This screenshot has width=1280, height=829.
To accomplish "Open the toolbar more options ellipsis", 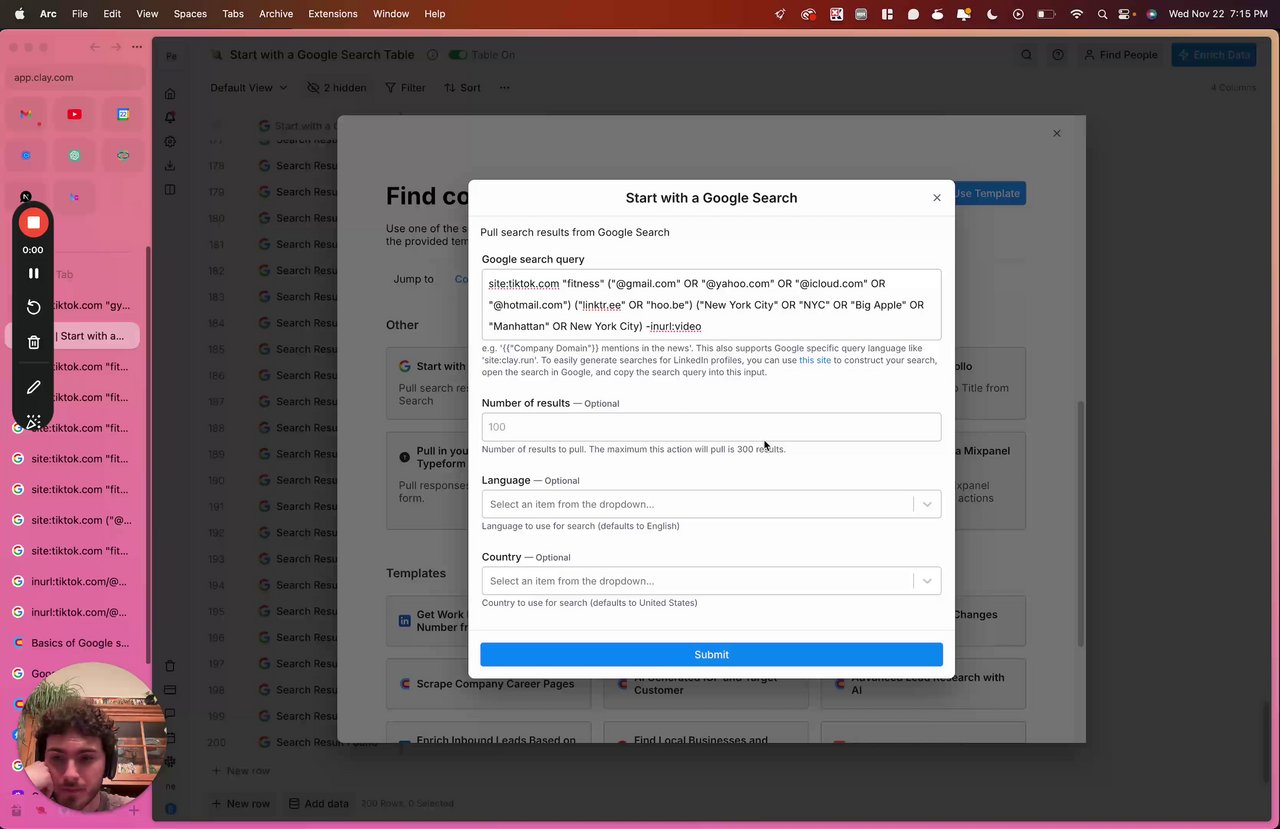I will coord(505,88).
